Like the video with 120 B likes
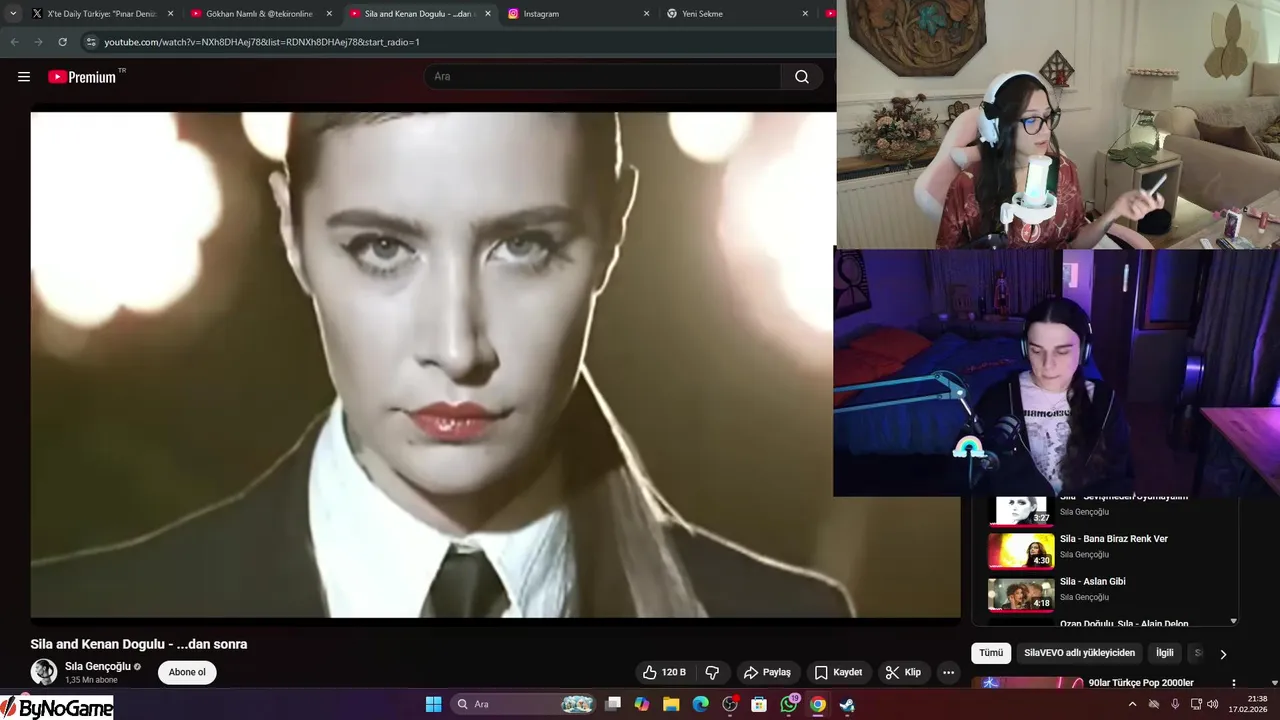 664,672
